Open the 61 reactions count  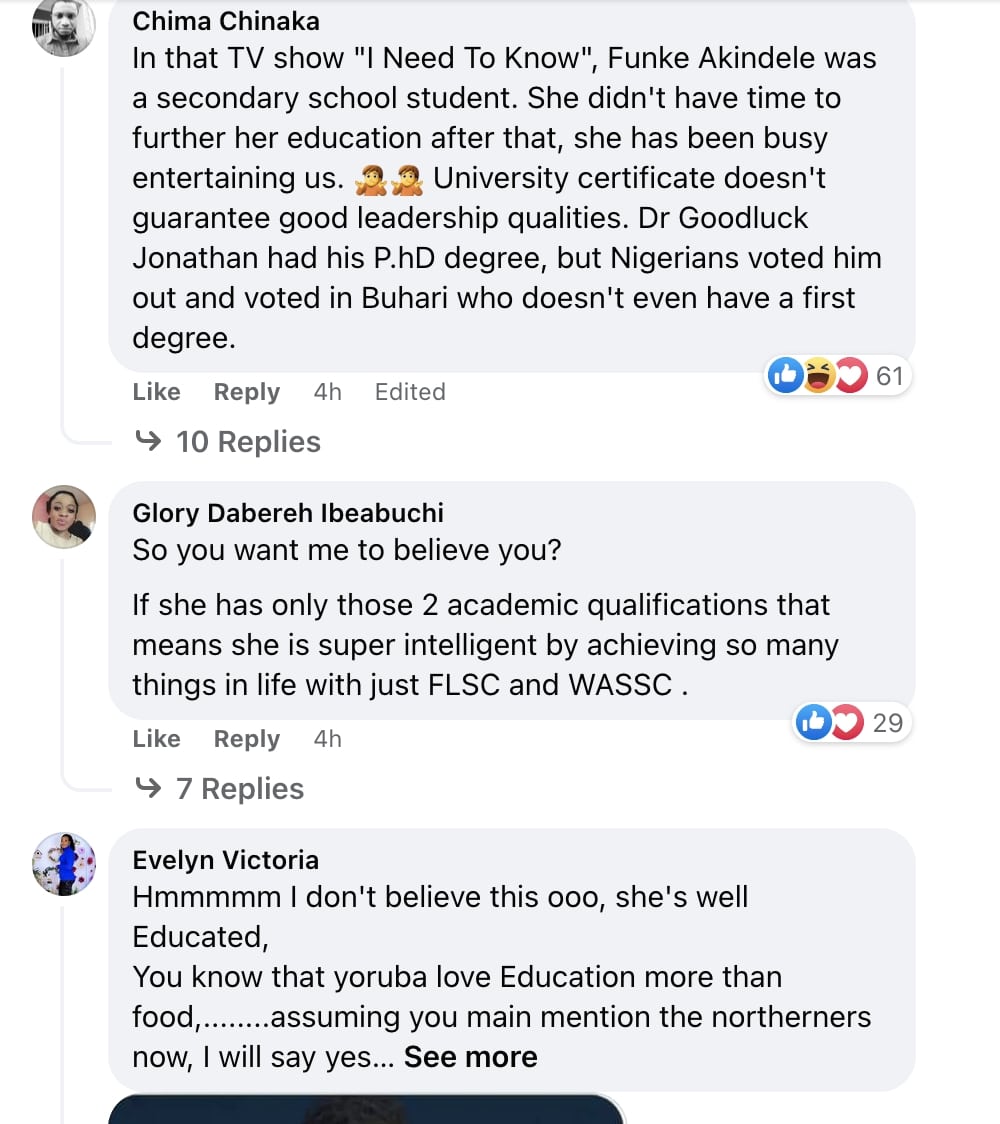(889, 376)
